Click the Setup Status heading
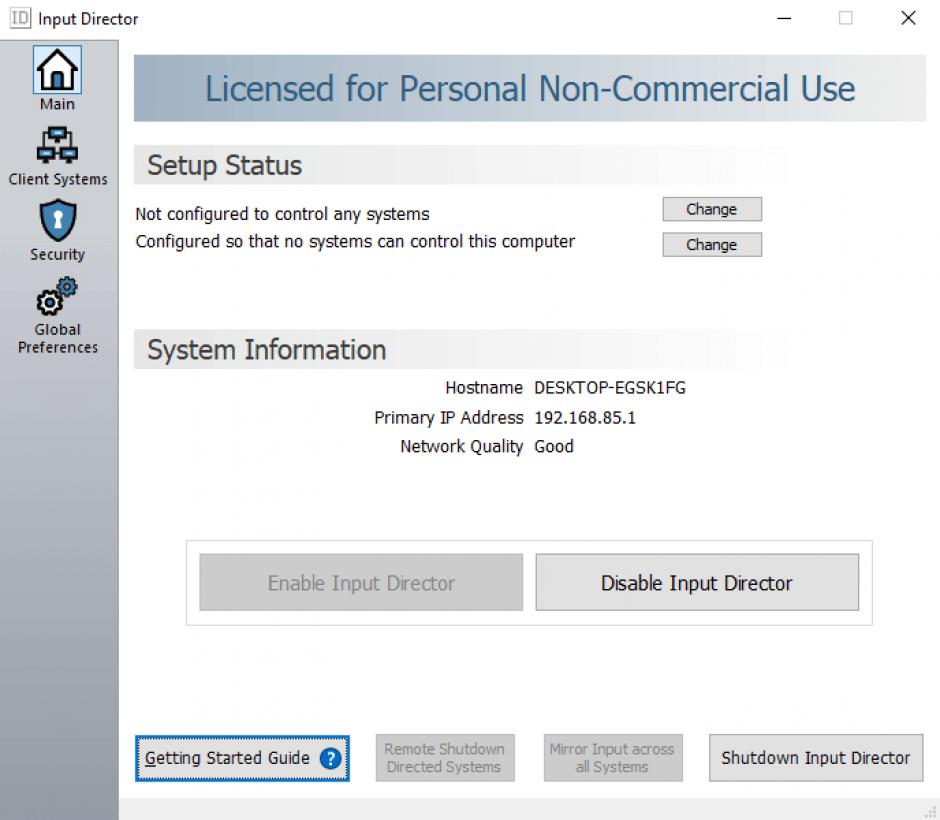Viewport: 940px width, 820px height. [224, 165]
